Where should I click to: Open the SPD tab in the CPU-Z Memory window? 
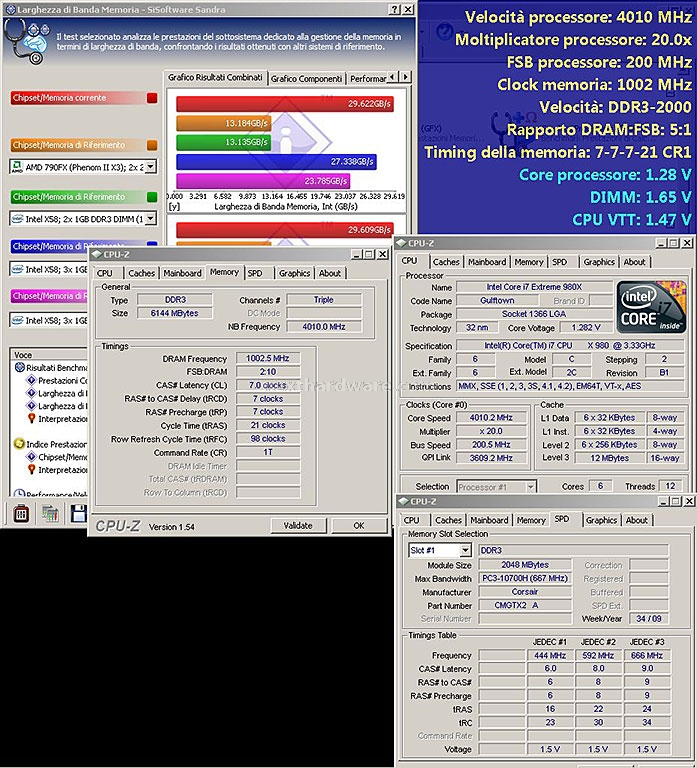pyautogui.click(x=255, y=273)
